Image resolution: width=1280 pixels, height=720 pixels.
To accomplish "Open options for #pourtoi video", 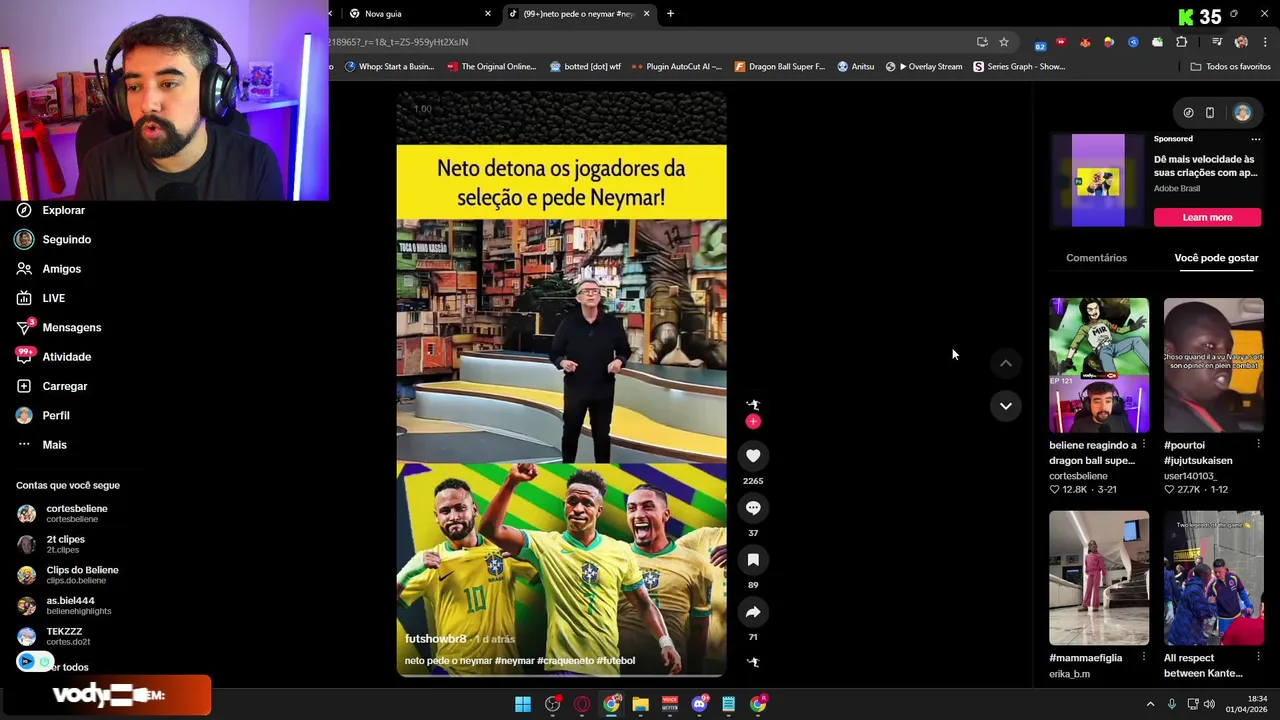I will (1258, 445).
